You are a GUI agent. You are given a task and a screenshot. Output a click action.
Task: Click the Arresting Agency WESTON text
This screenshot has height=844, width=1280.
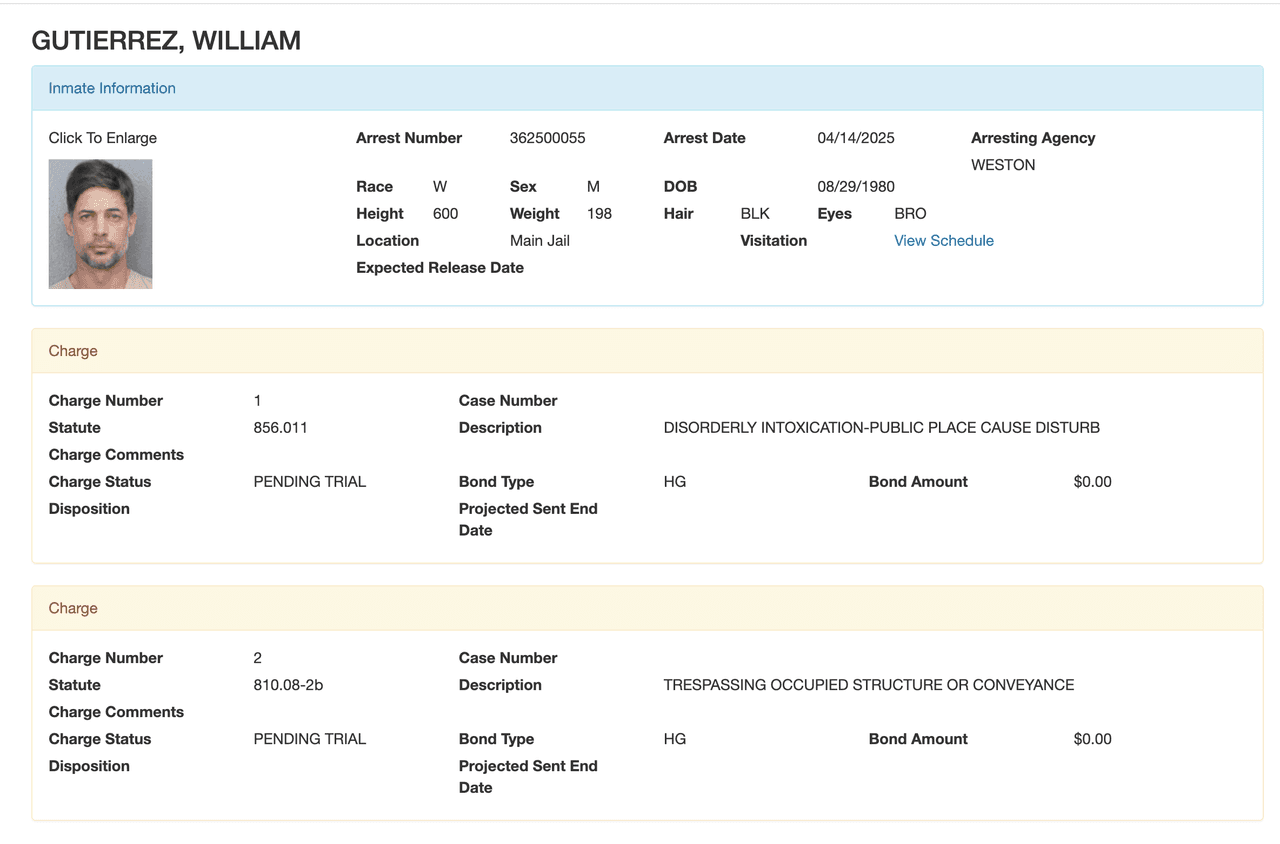coord(1003,164)
